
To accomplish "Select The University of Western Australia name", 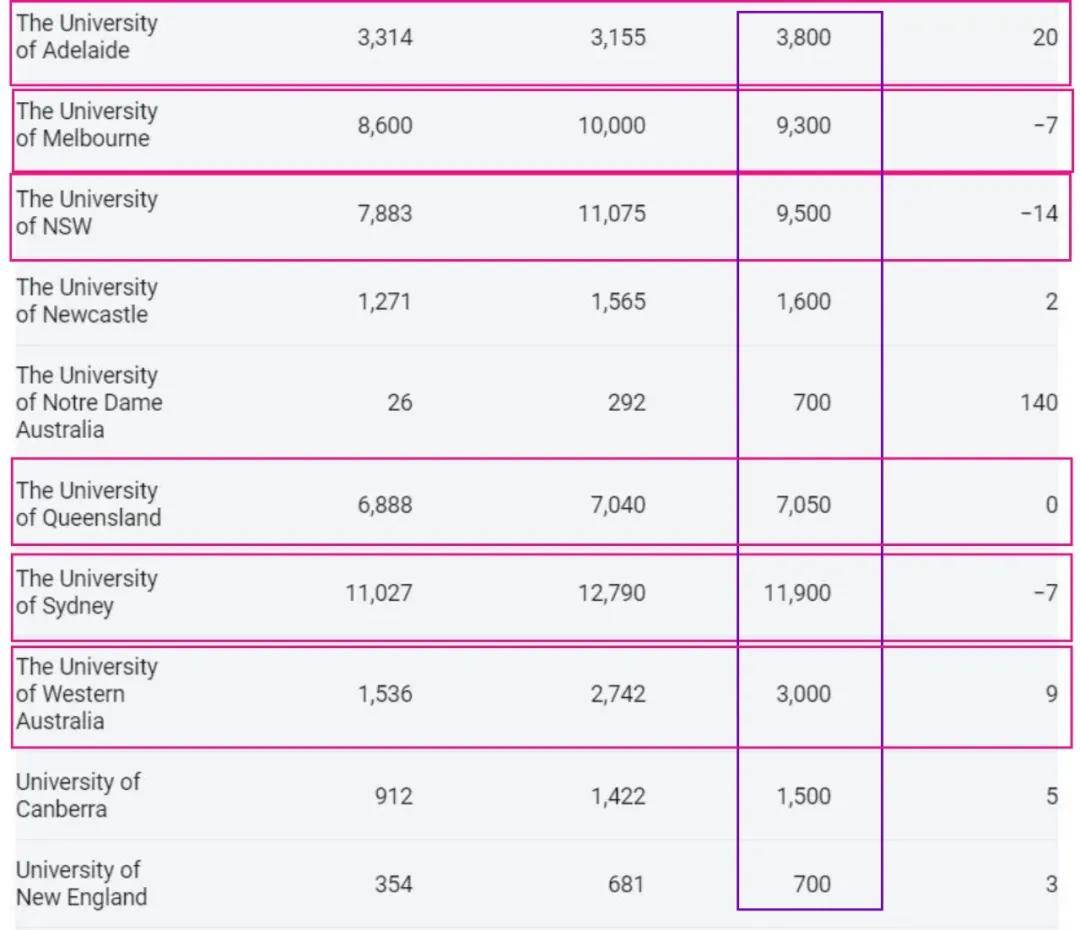I will pyautogui.click(x=87, y=694).
